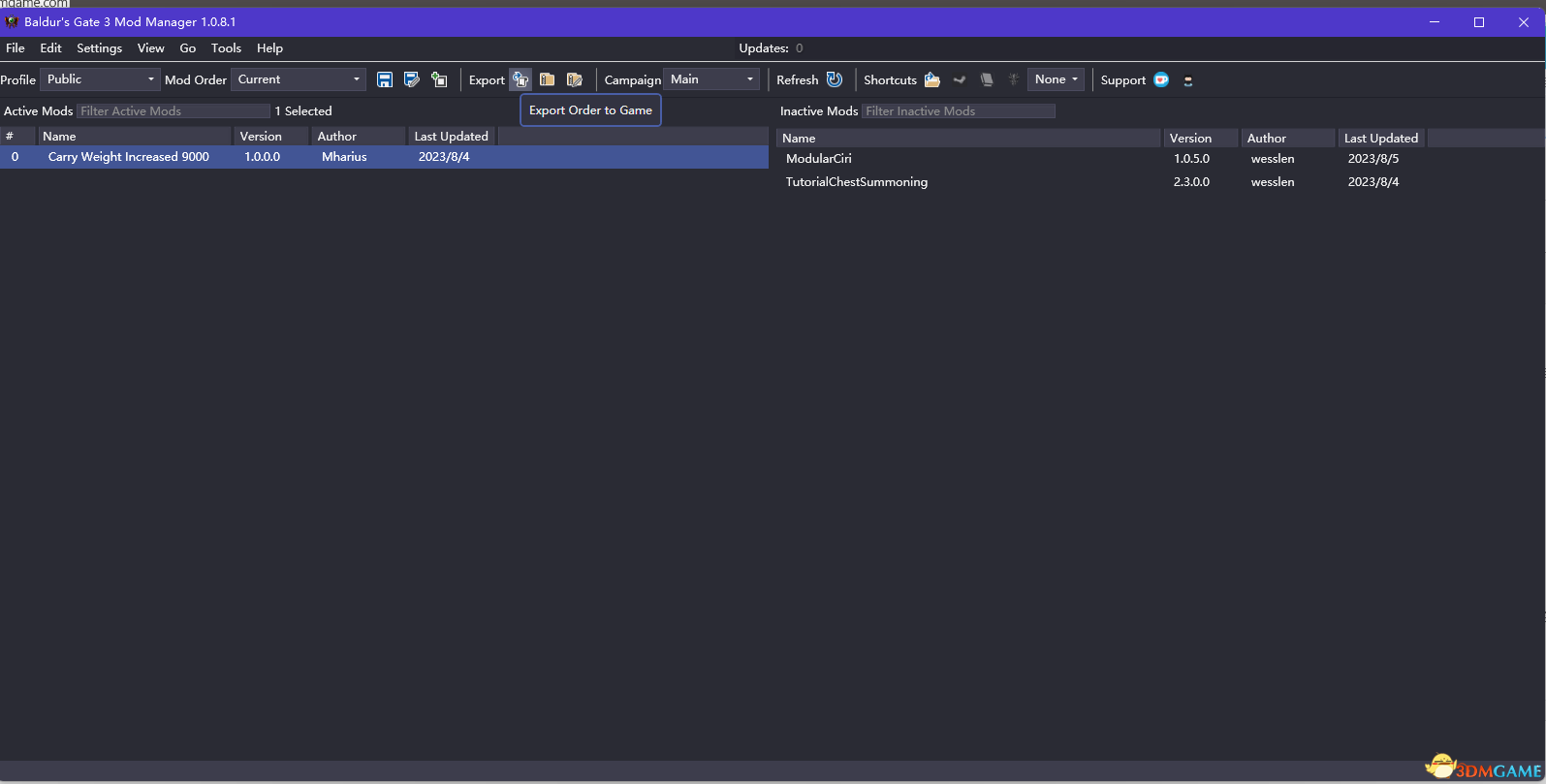Open the Profile dropdown set to Public

100,79
